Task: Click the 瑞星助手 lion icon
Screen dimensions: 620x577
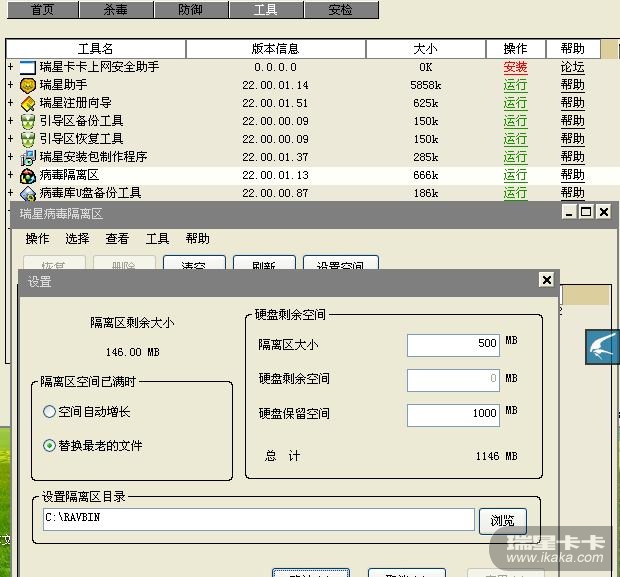Action: pyautogui.click(x=28, y=85)
